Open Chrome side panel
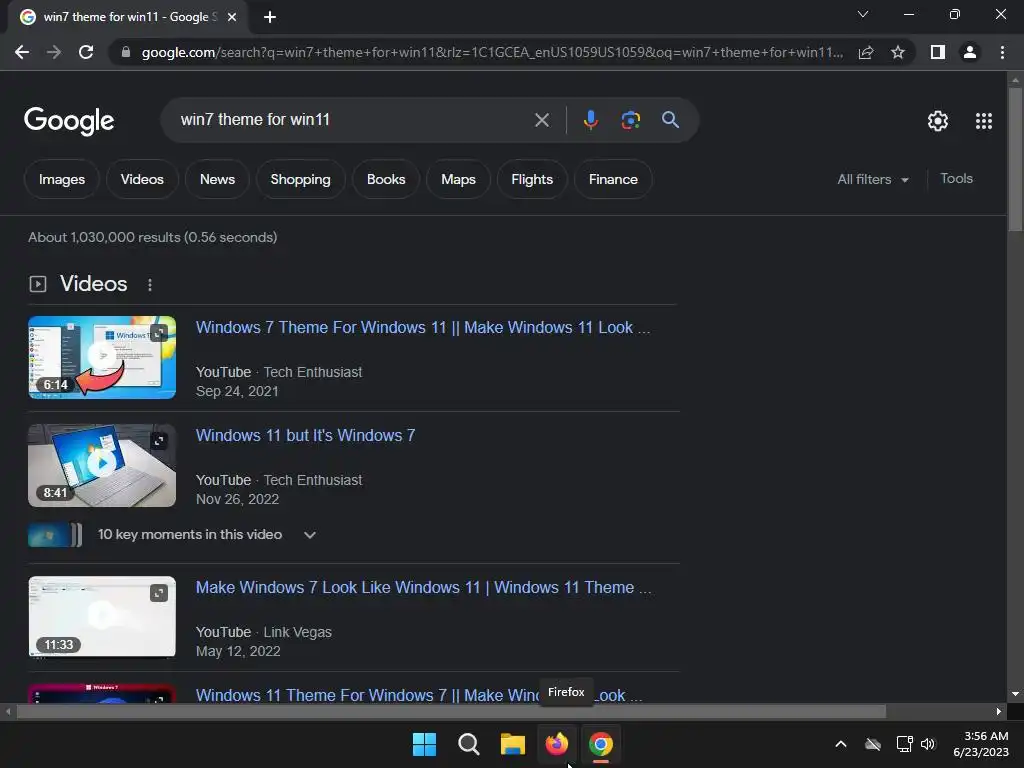This screenshot has width=1024, height=768. 938,52
